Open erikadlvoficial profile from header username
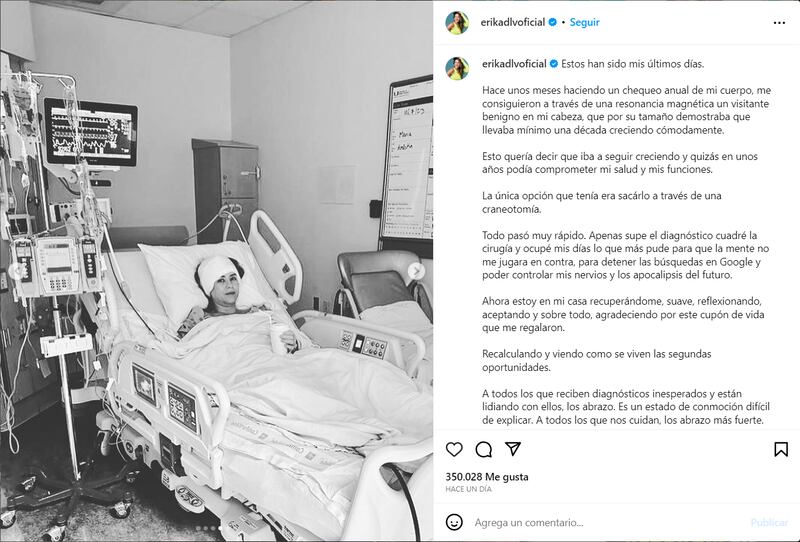Image resolution: width=800 pixels, height=542 pixels. click(513, 22)
